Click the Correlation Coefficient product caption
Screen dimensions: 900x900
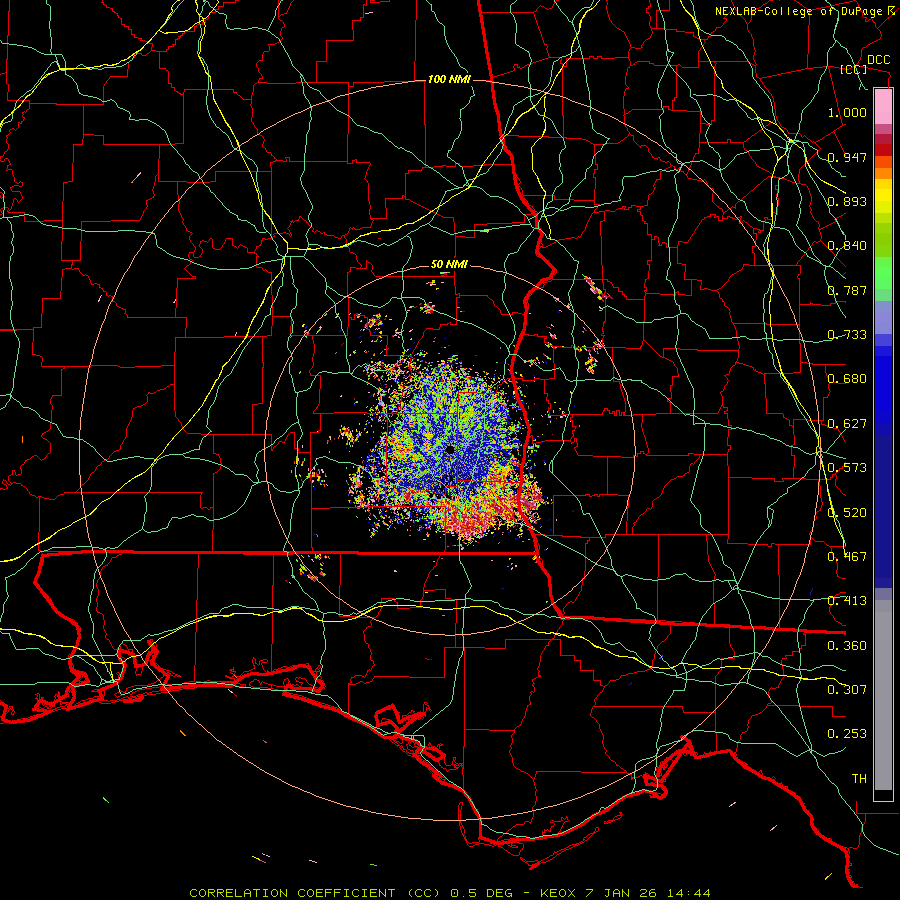(x=450, y=893)
